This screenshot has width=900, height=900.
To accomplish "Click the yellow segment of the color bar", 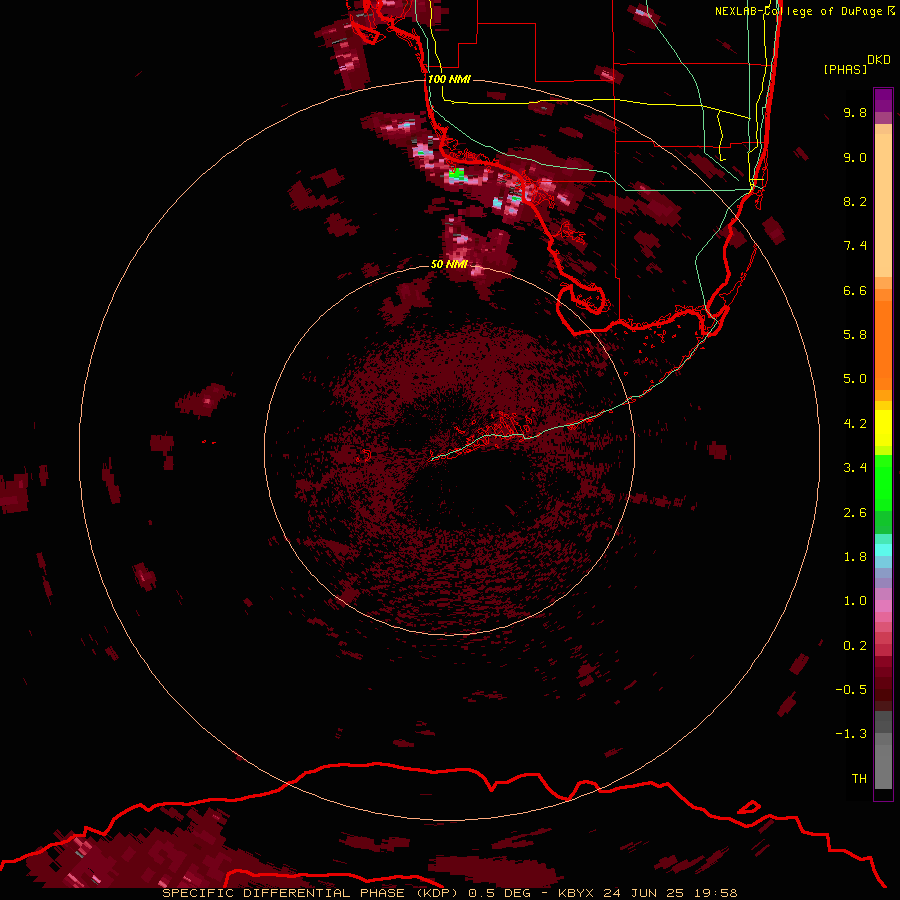I will [883, 428].
